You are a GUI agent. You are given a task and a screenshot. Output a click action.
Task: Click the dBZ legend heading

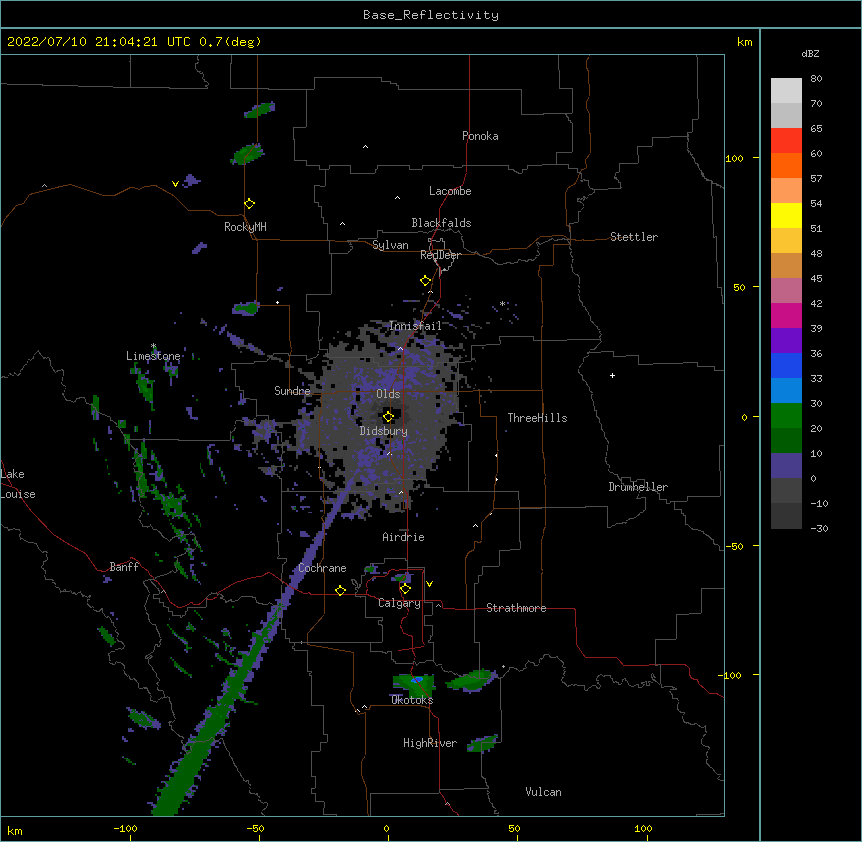(810, 54)
